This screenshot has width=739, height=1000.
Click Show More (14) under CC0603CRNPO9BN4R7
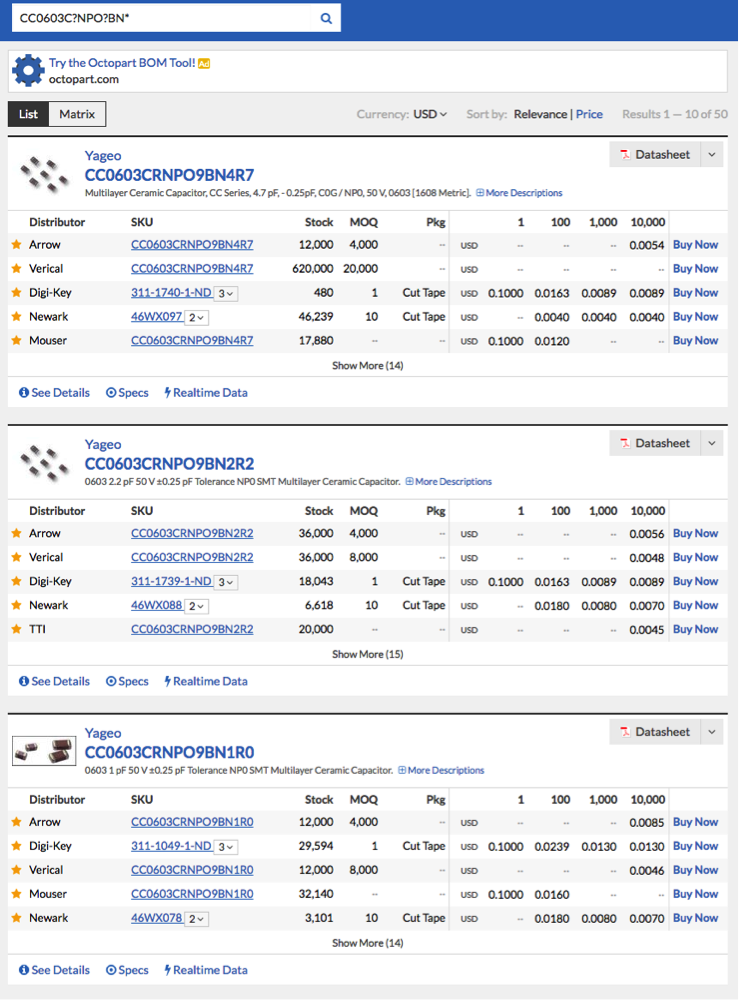pos(367,365)
